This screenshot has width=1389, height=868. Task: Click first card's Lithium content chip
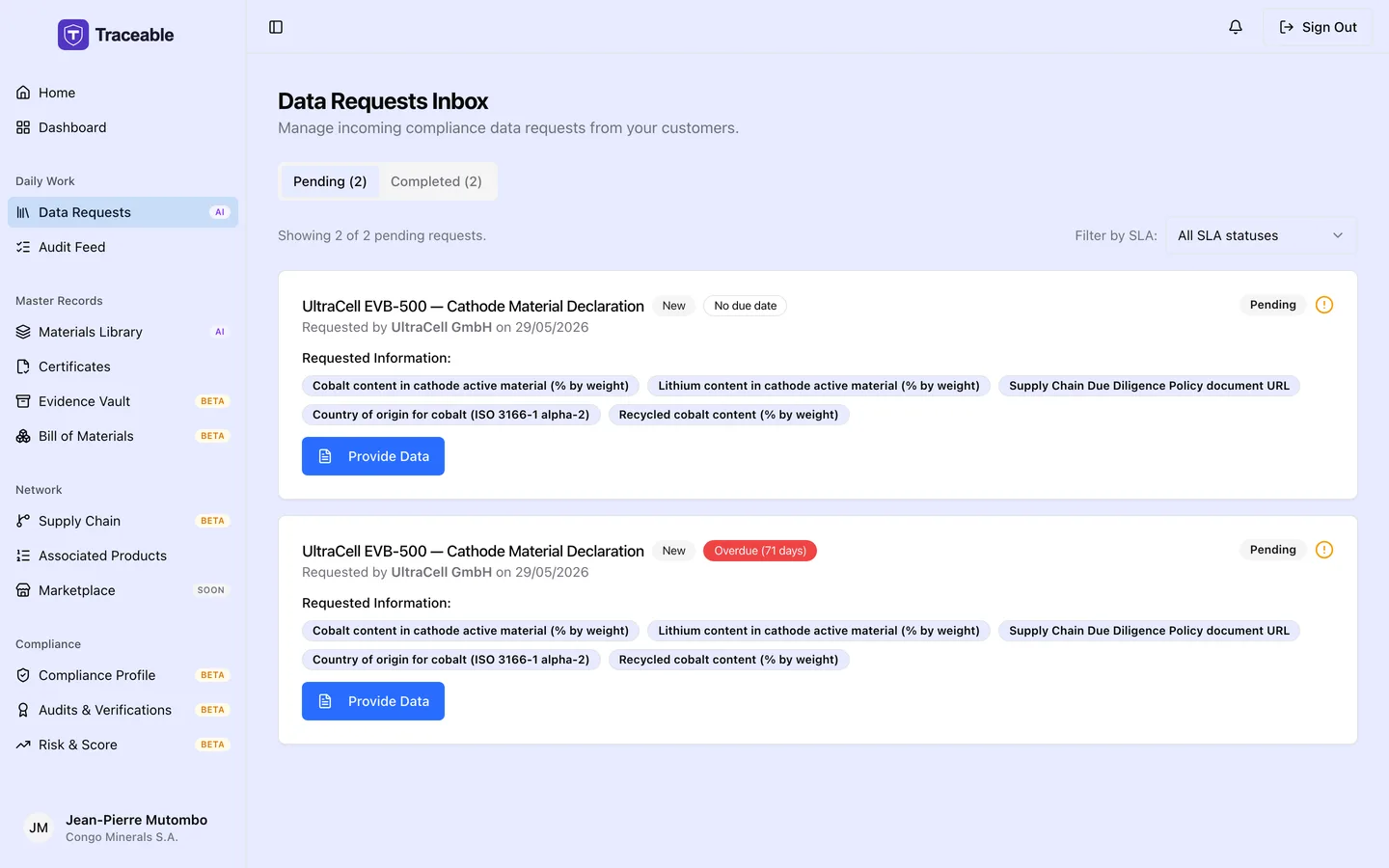point(819,386)
